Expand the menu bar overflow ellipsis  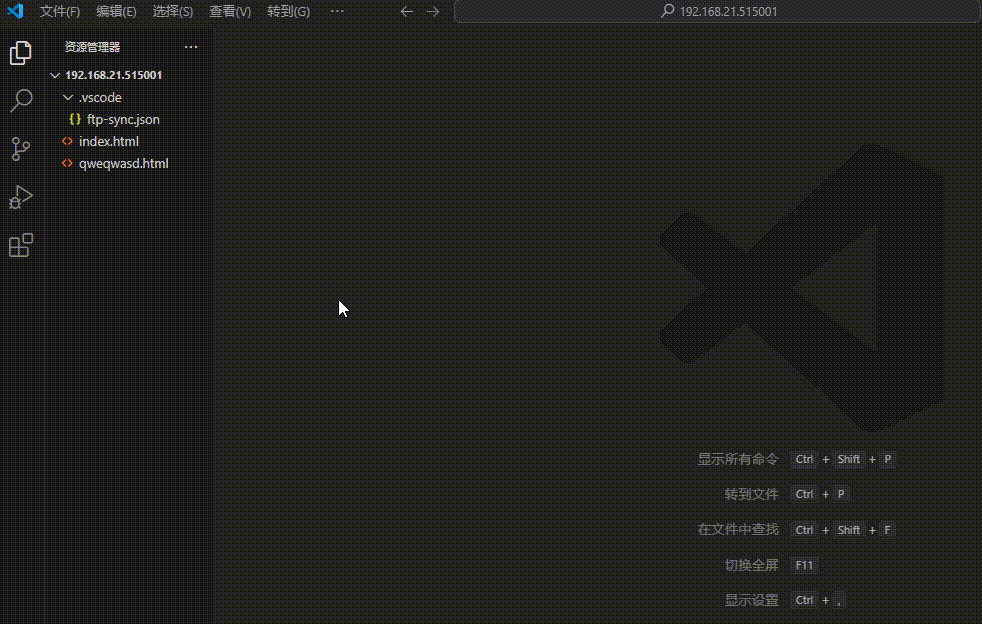coord(337,12)
